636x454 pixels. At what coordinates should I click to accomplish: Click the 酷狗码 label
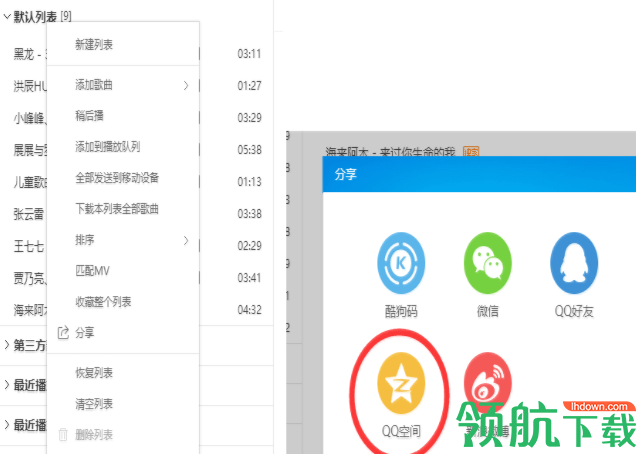[401, 311]
